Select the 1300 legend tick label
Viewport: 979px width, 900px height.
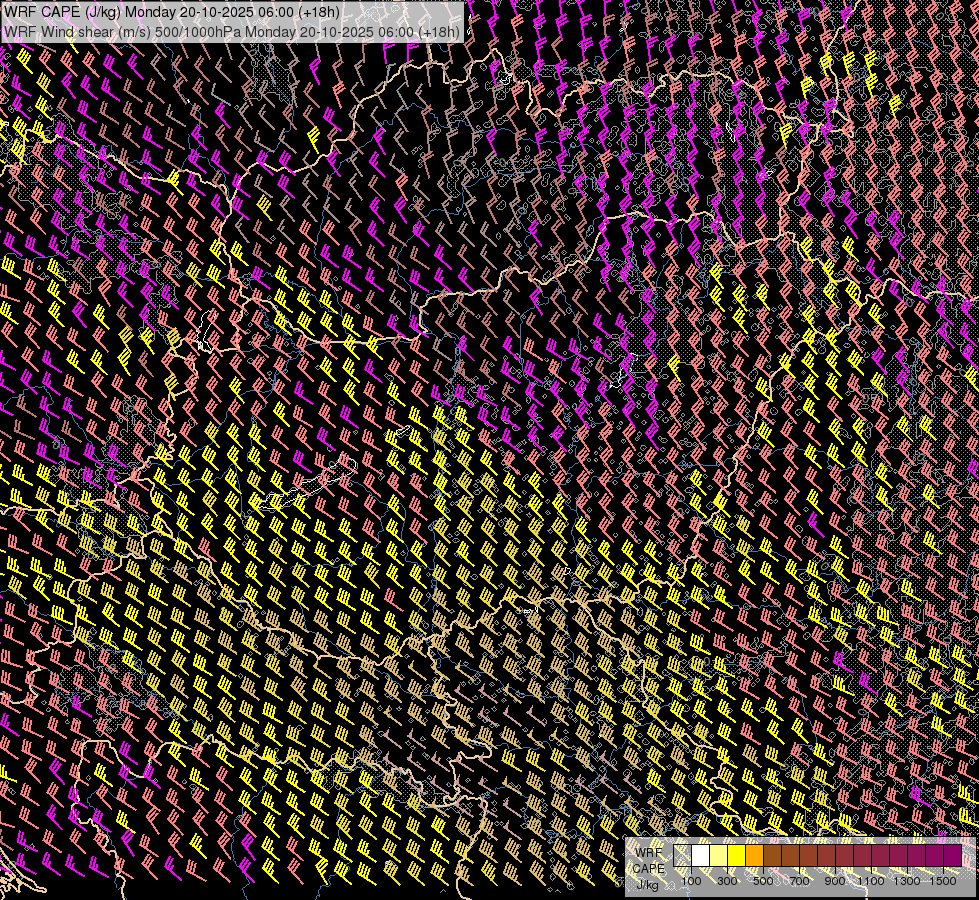point(907,881)
